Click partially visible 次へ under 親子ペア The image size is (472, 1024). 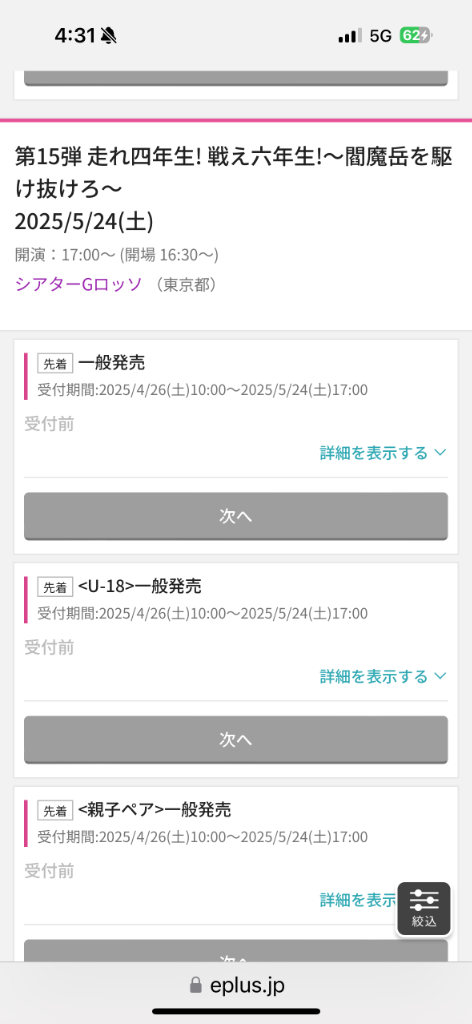[236, 951]
